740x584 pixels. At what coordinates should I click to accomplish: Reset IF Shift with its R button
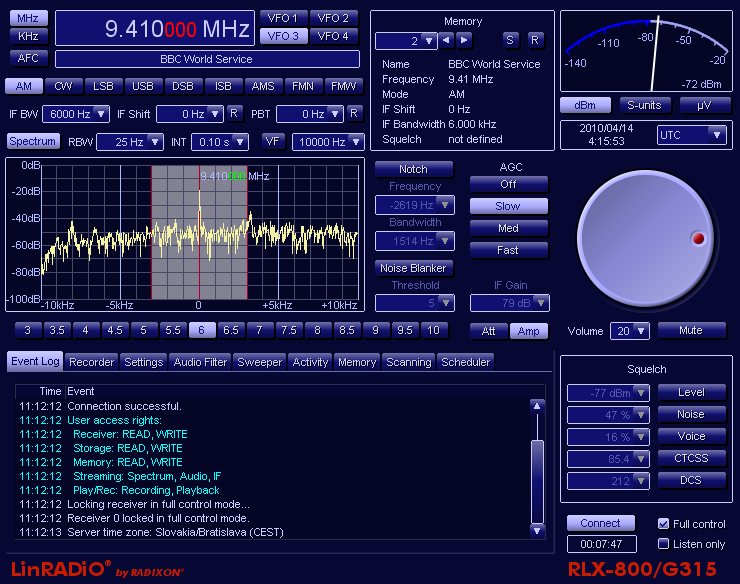[234, 113]
